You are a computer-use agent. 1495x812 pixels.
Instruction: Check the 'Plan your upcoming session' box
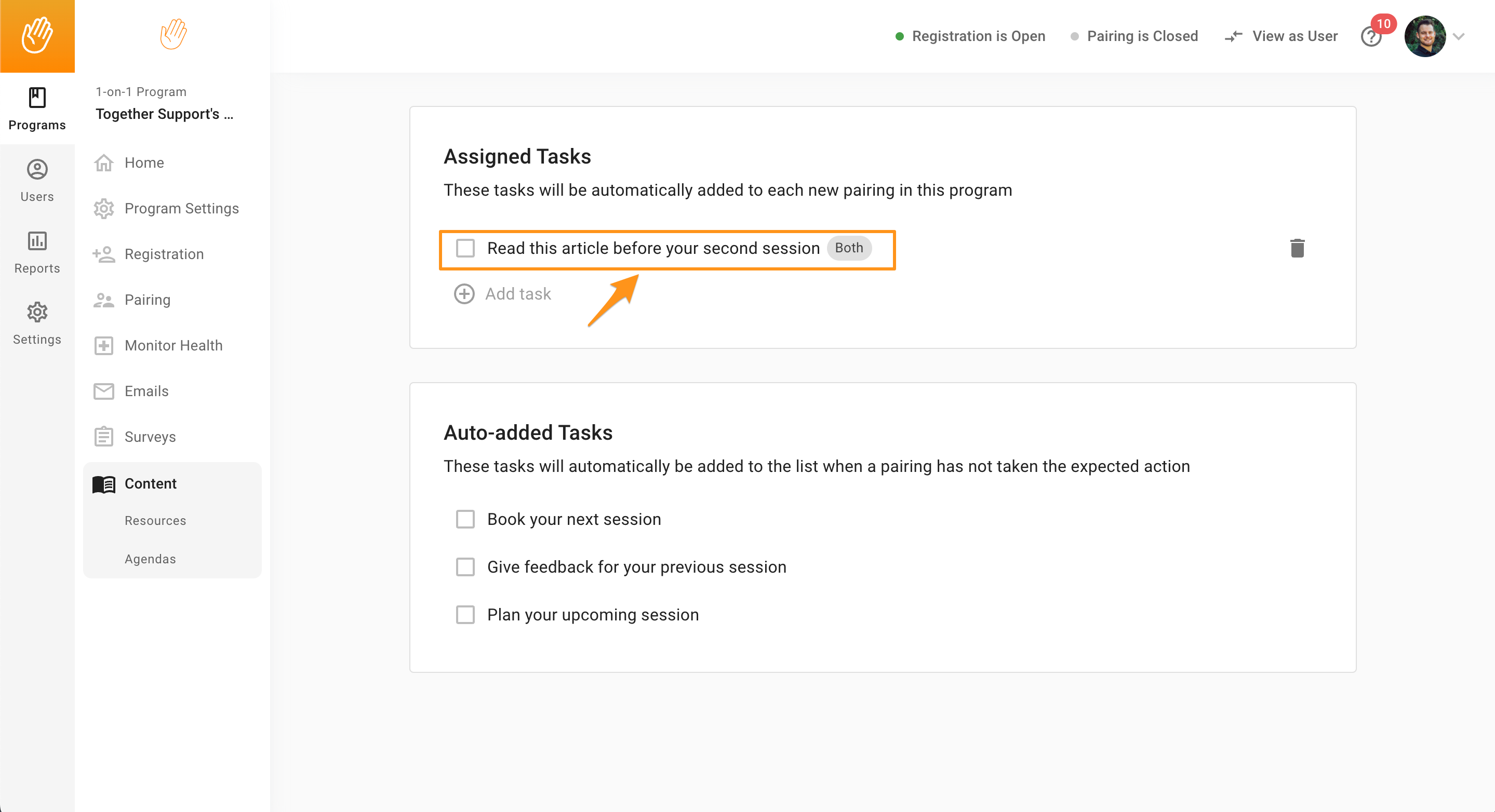click(465, 615)
